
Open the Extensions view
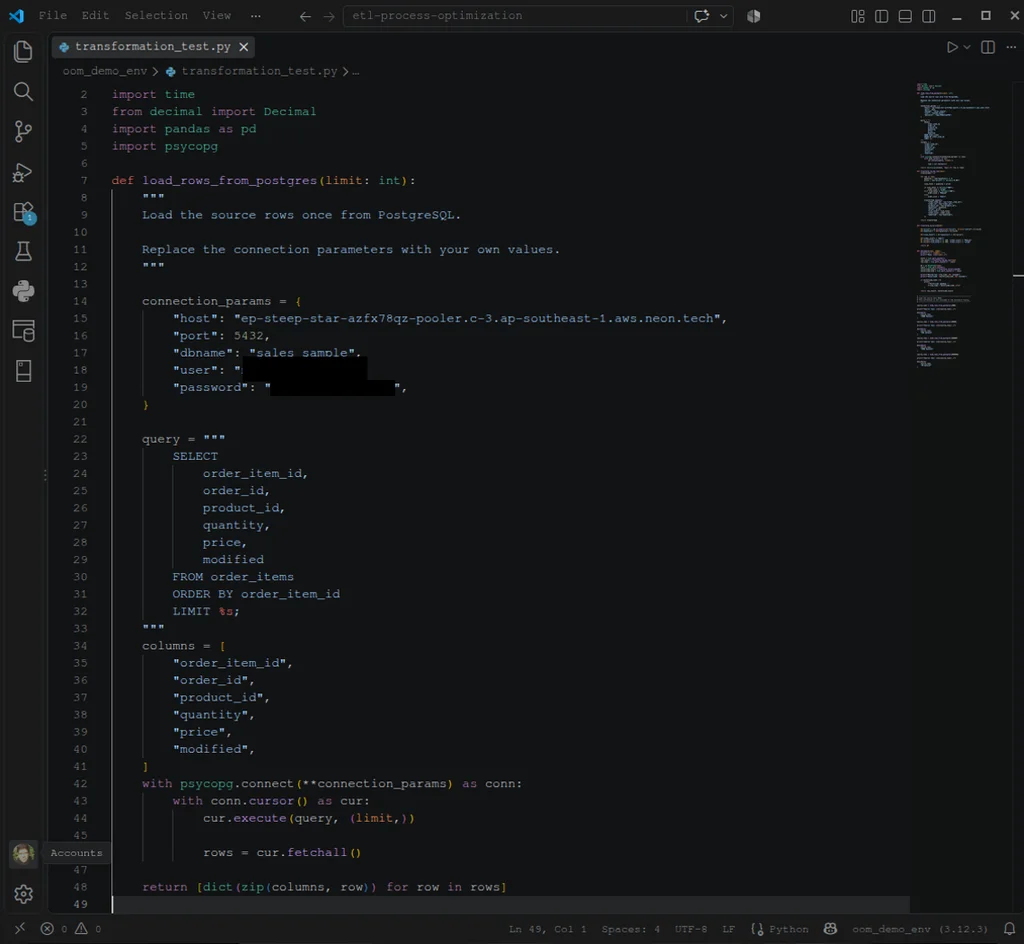click(x=24, y=212)
